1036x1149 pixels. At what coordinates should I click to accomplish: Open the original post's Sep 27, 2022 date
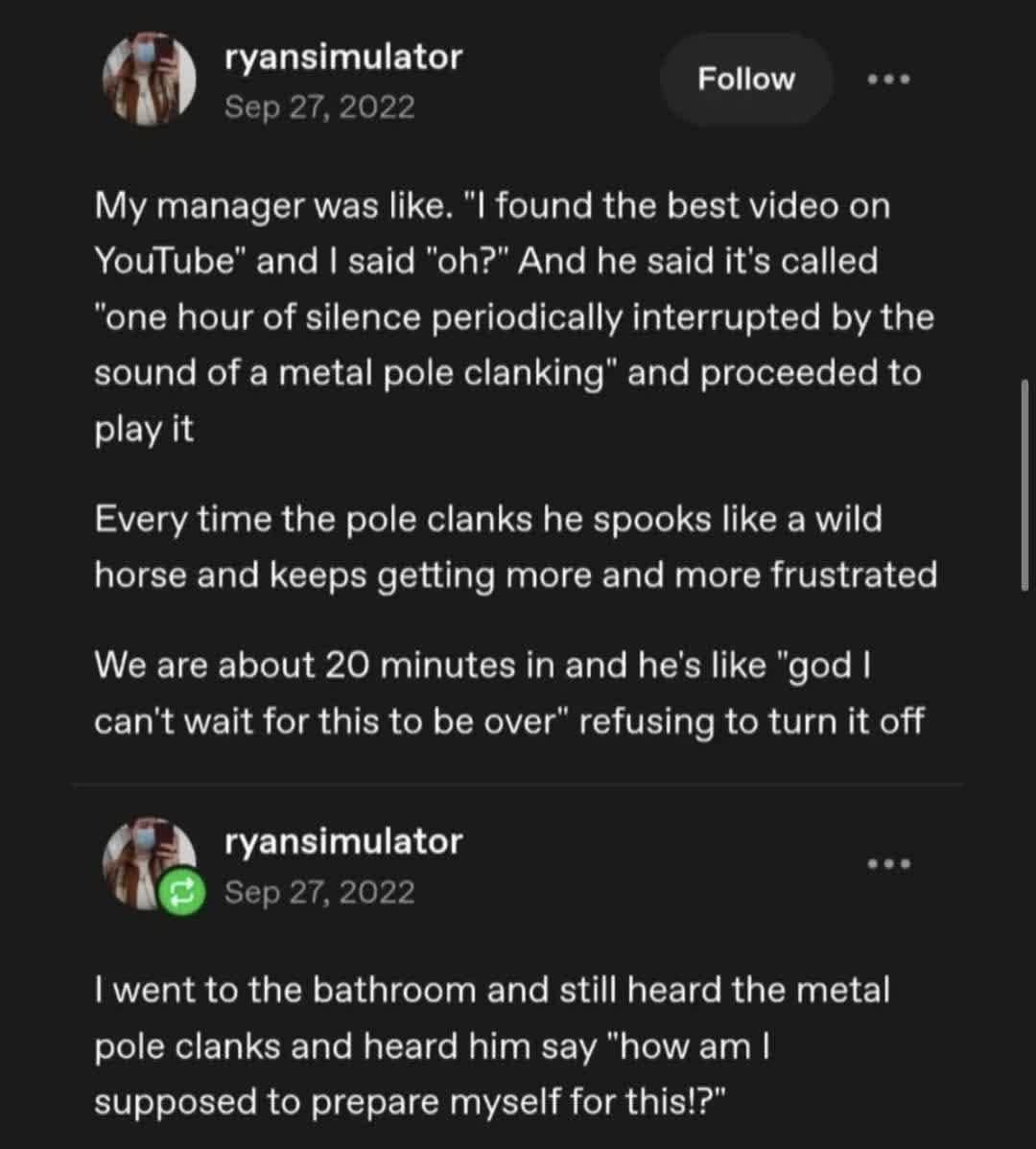tap(319, 106)
